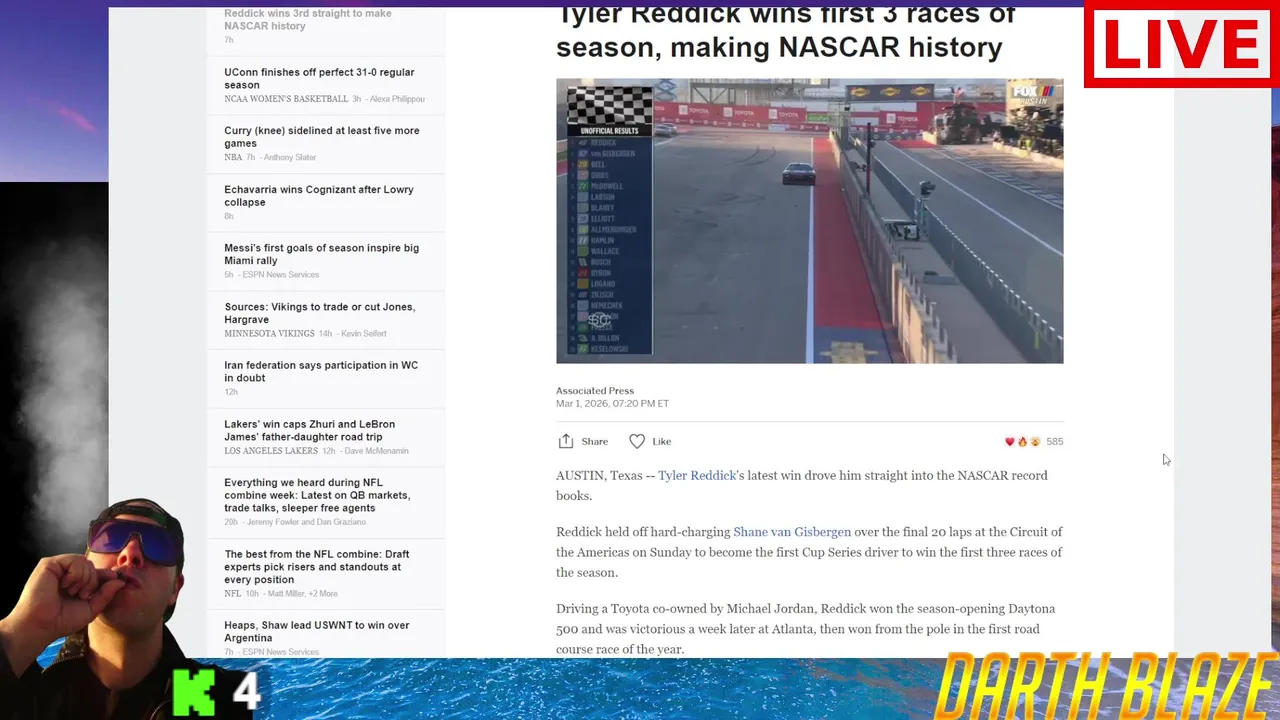The width and height of the screenshot is (1280, 720).
Task: Open the Tyler Reddick player link
Action: click(697, 475)
